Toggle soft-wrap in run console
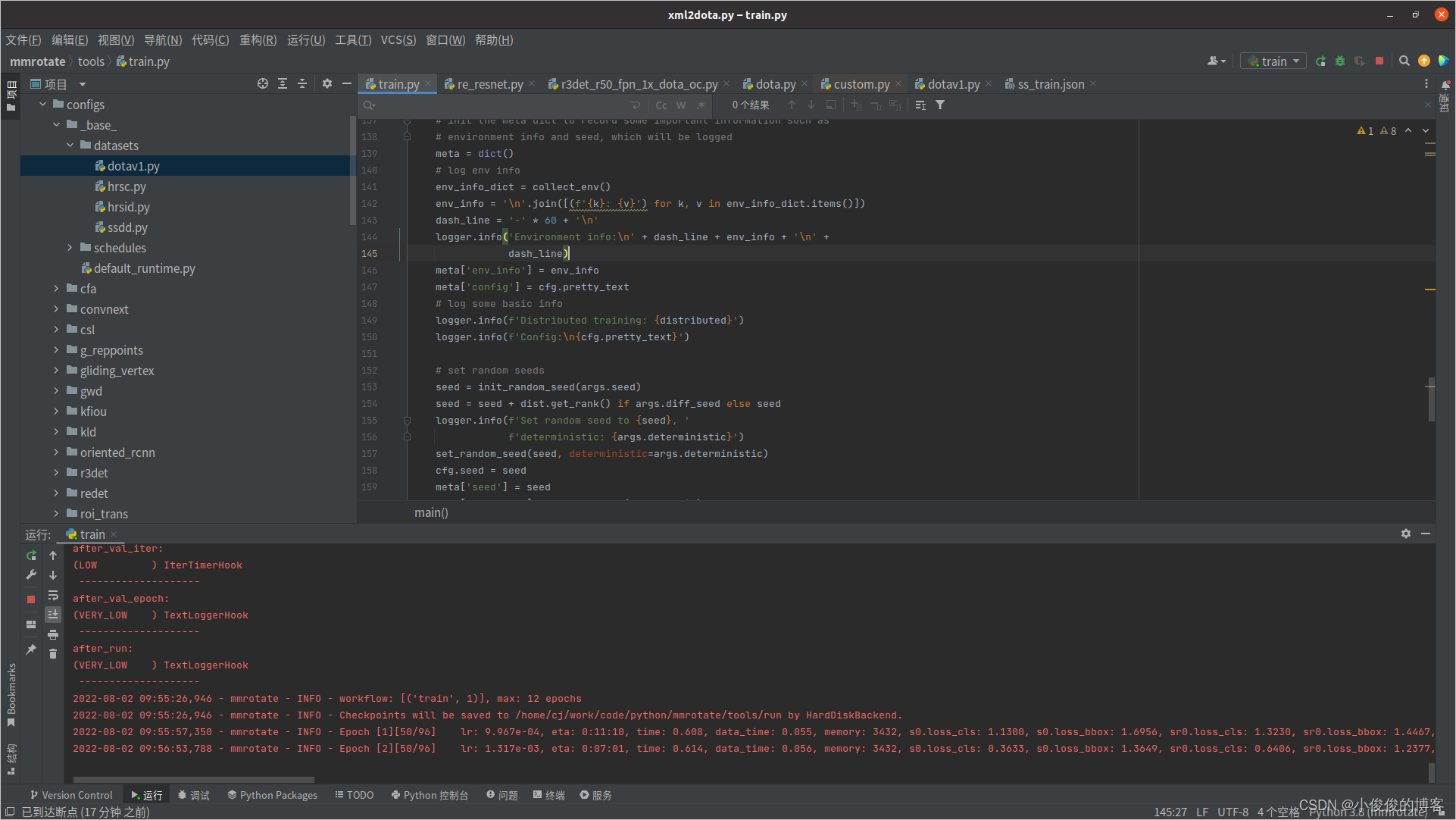1456x820 pixels. point(53,596)
